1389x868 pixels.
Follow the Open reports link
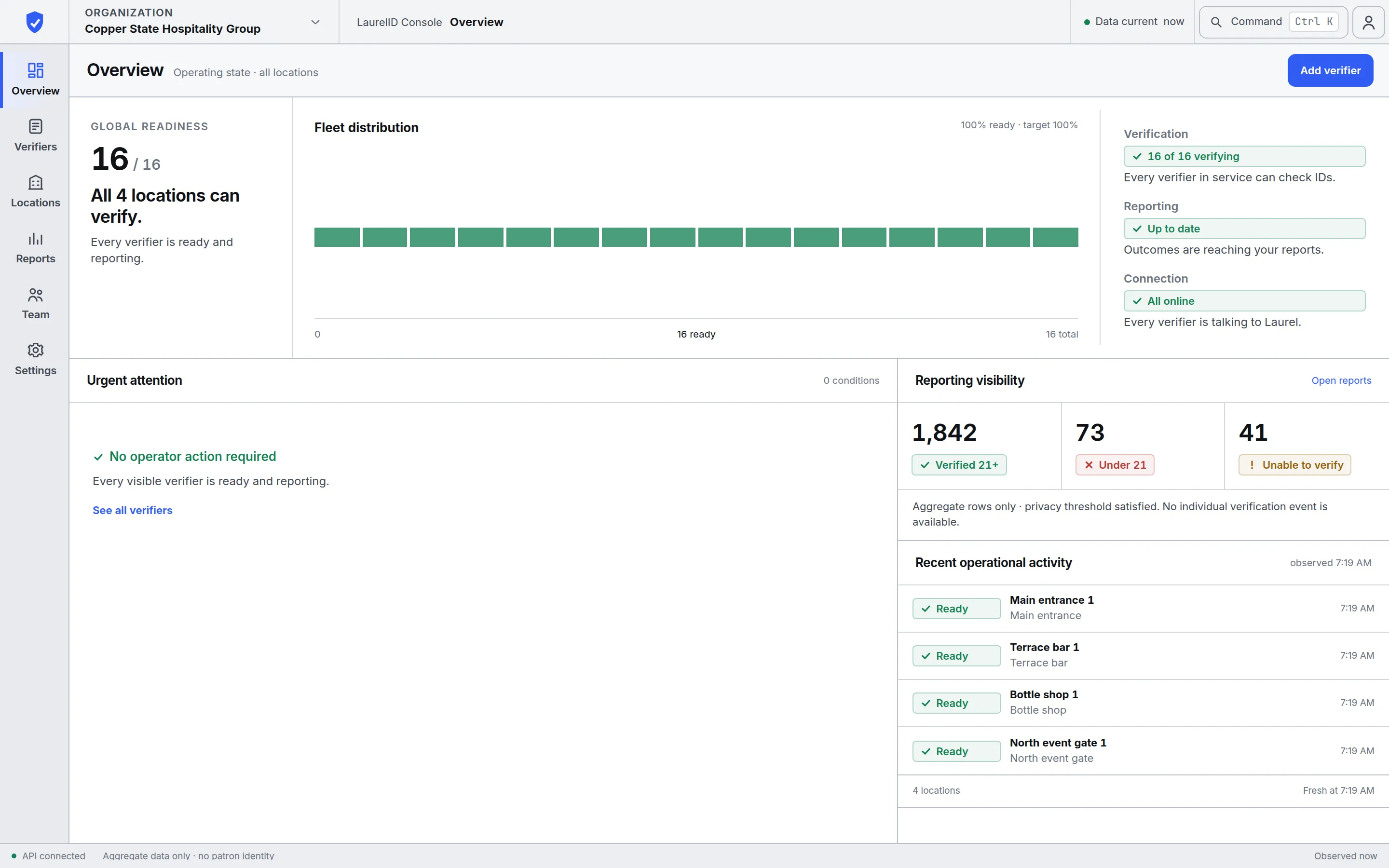[1341, 380]
